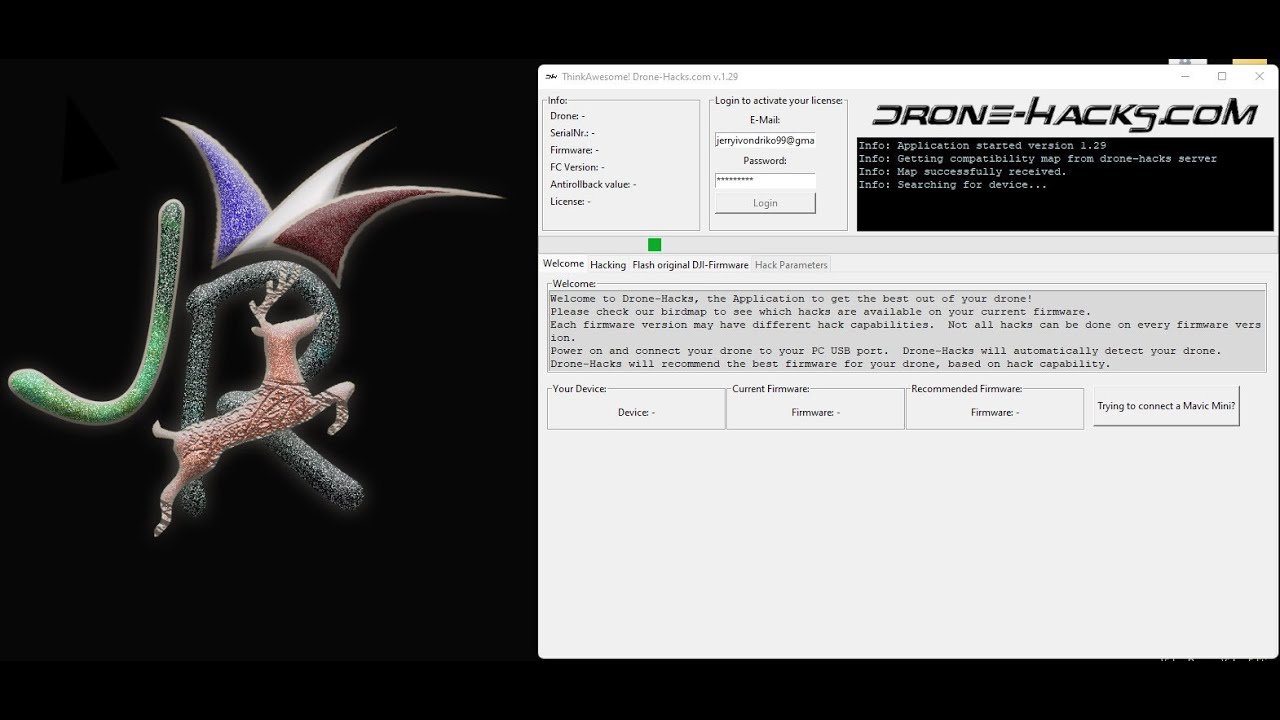Click the "Device: -" value under Your Device

636,412
